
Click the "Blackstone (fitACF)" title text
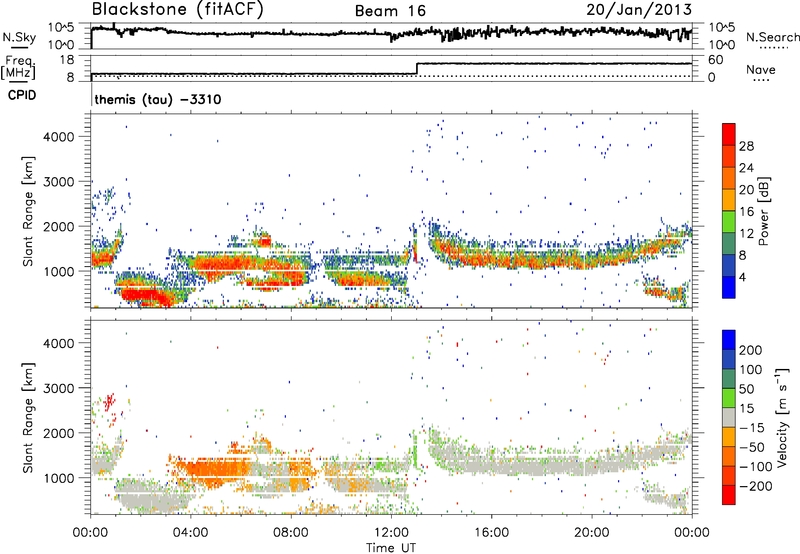[x=177, y=10]
